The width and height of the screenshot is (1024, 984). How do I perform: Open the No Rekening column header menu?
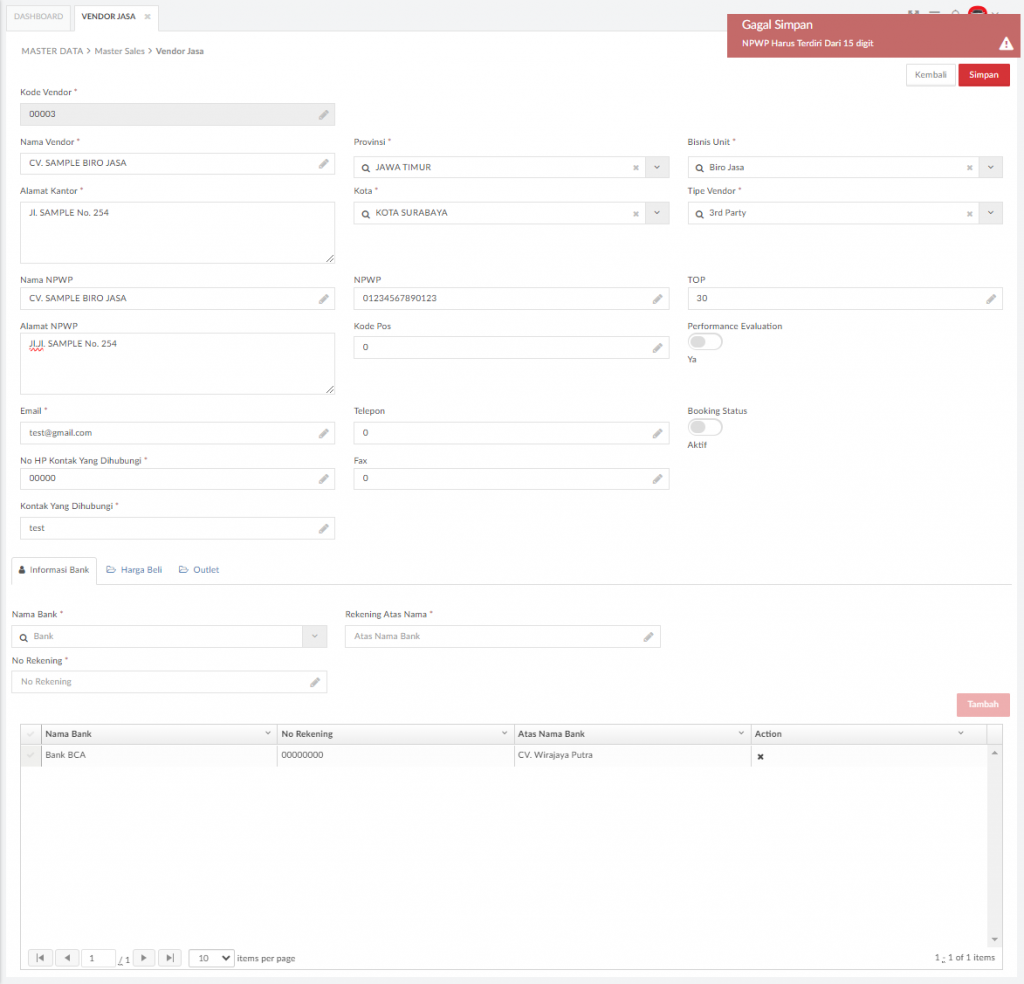(504, 733)
